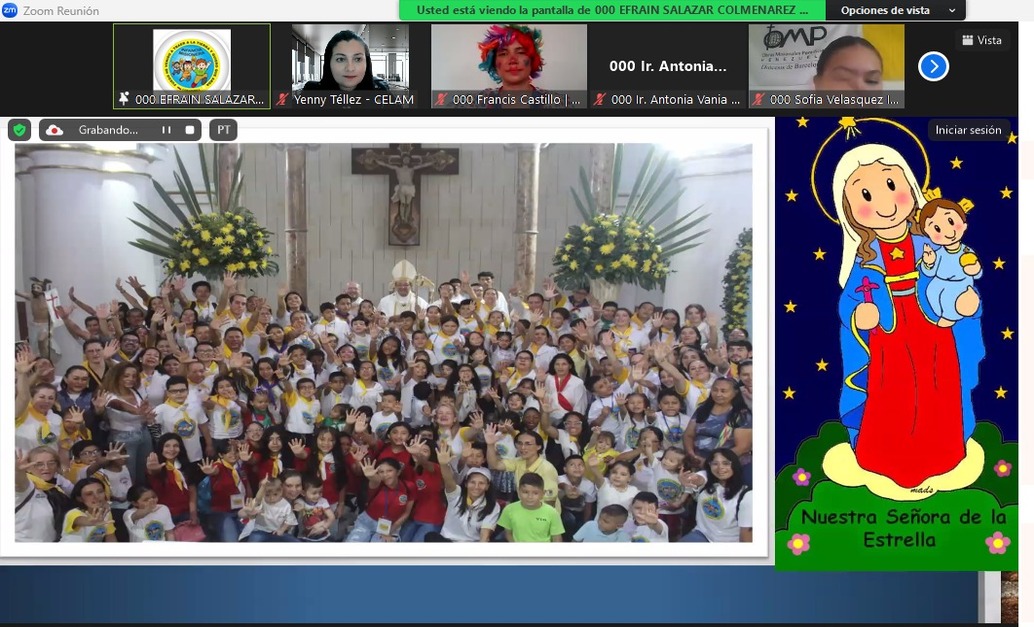Viewport: 1034px width, 627px height.
Task: Click the cloud recording icon
Action: (55, 130)
